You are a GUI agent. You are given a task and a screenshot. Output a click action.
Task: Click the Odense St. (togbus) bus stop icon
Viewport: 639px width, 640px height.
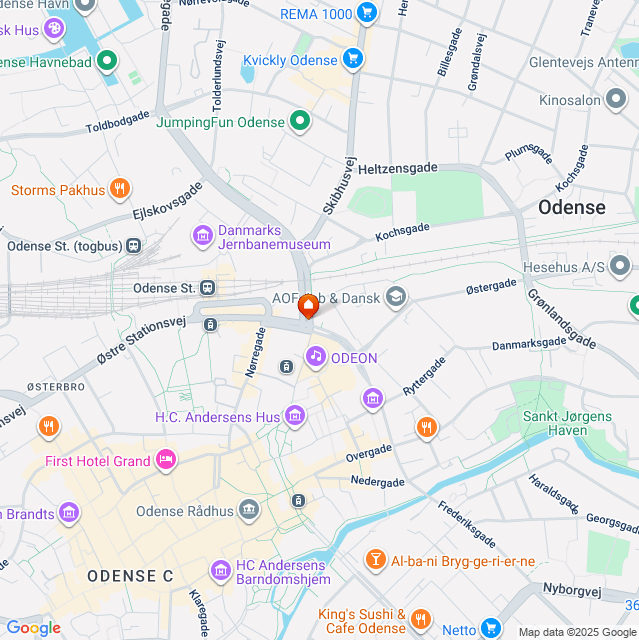pyautogui.click(x=133, y=246)
